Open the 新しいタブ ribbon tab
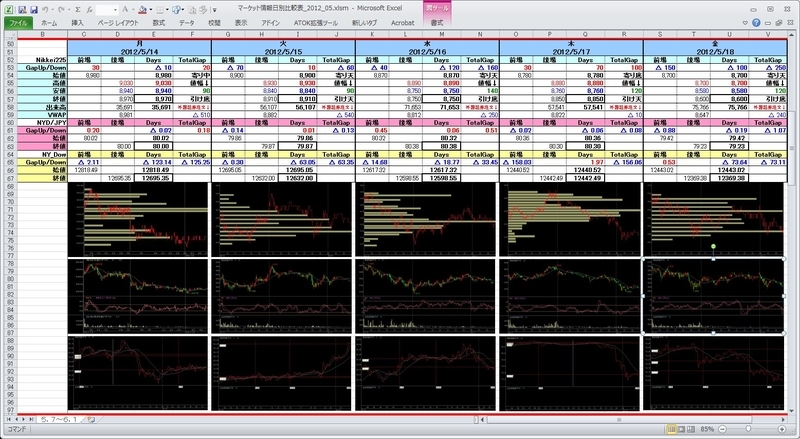Viewport: 800px width, 439px height. (x=364, y=23)
